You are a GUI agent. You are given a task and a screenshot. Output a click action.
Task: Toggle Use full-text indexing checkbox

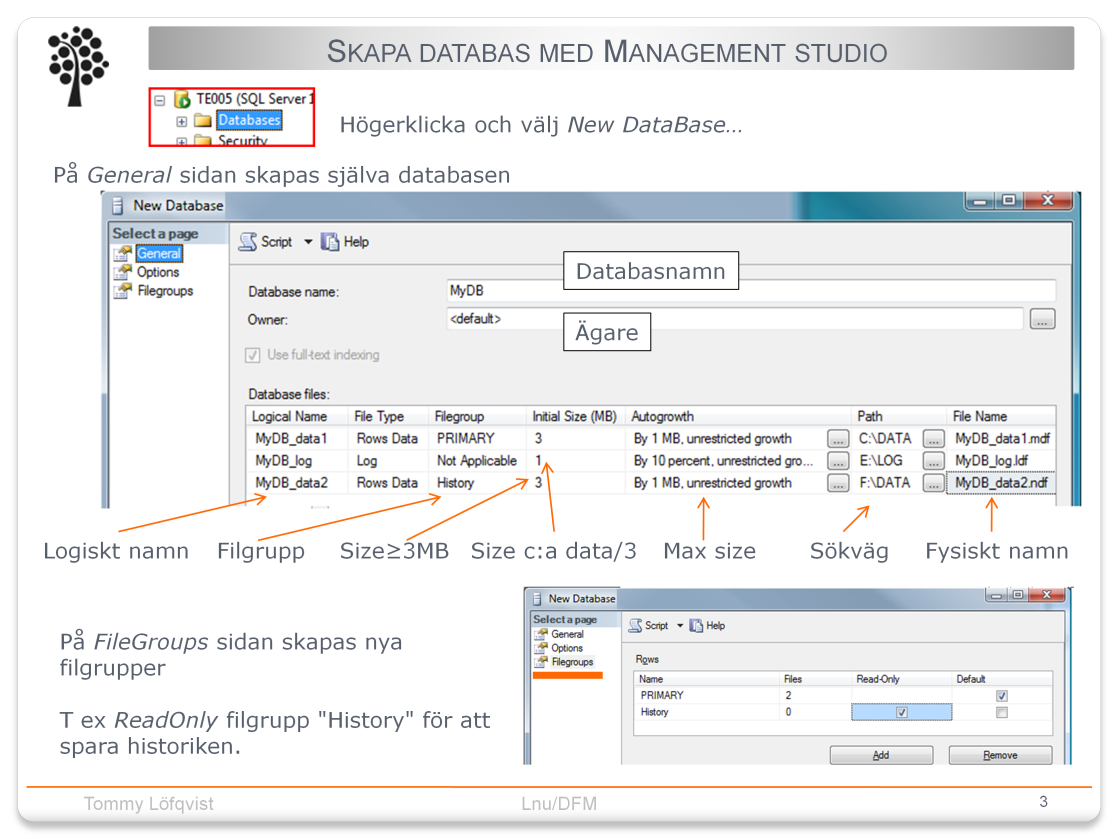[x=252, y=355]
